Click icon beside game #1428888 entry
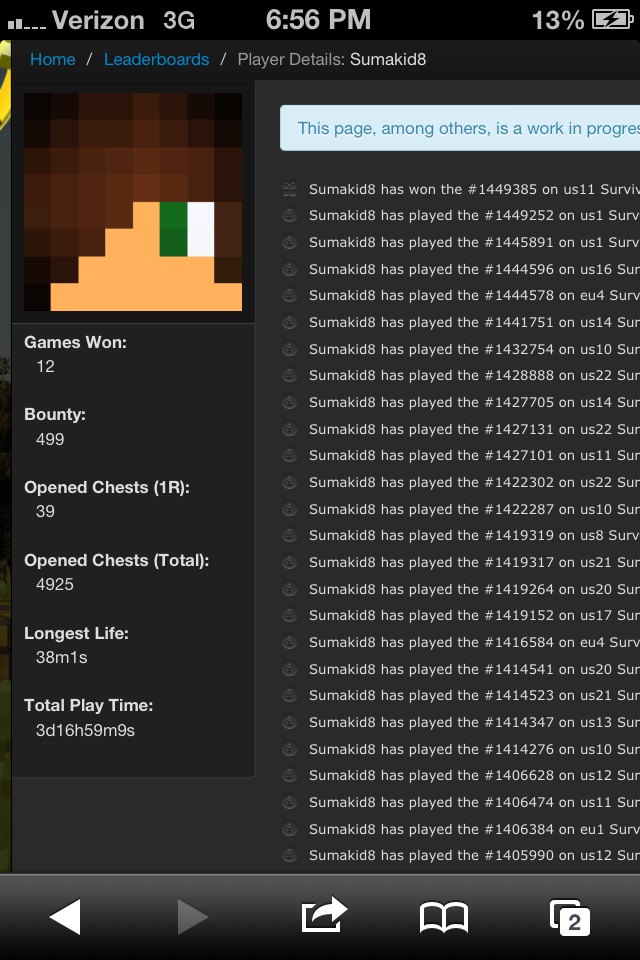 click(x=290, y=375)
